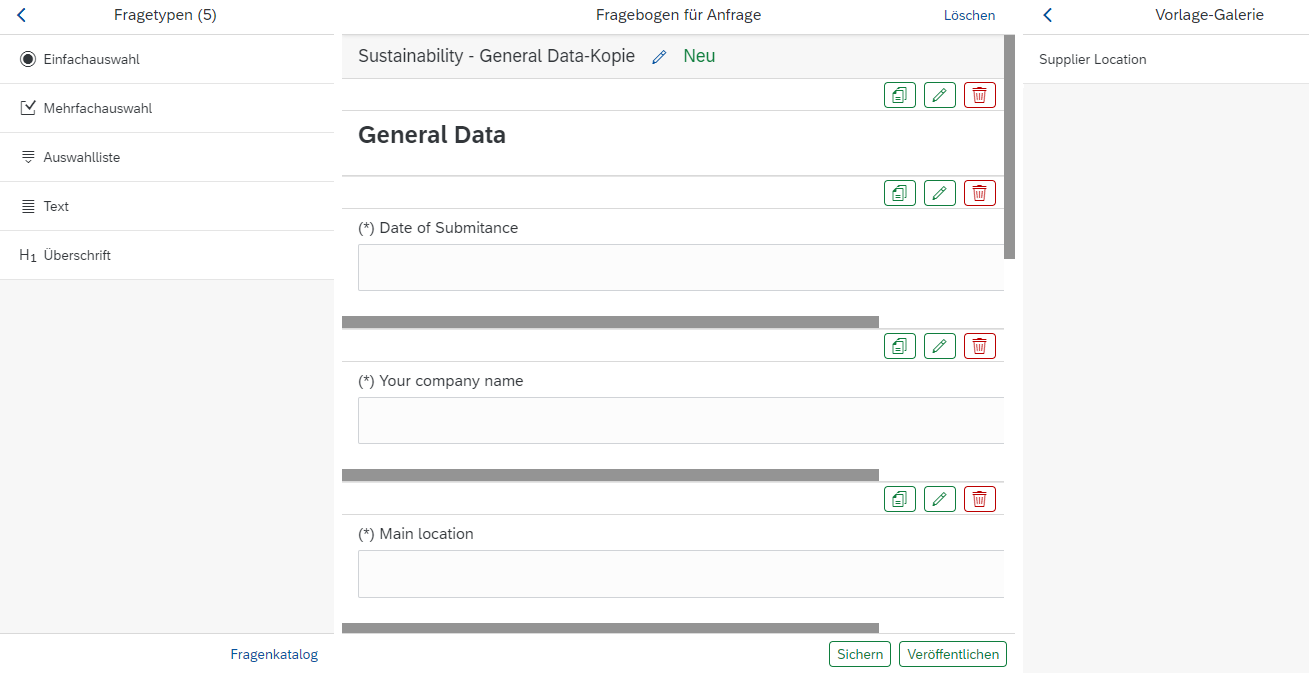
Task: Edit the Date of Submitance question
Action: (x=939, y=193)
